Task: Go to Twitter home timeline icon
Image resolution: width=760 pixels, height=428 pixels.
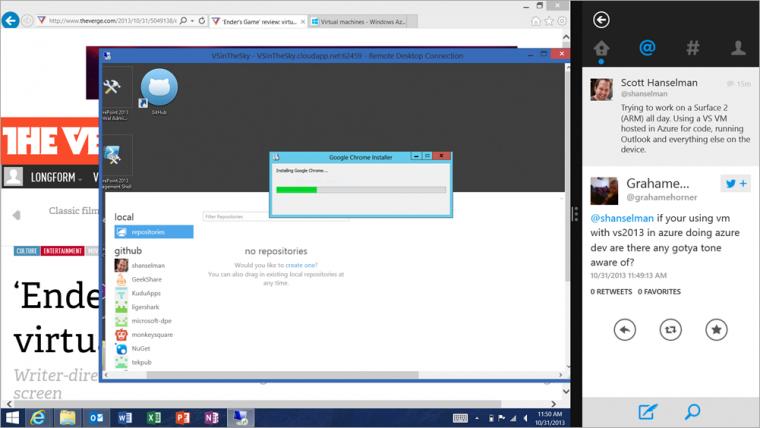Action: 601,48
